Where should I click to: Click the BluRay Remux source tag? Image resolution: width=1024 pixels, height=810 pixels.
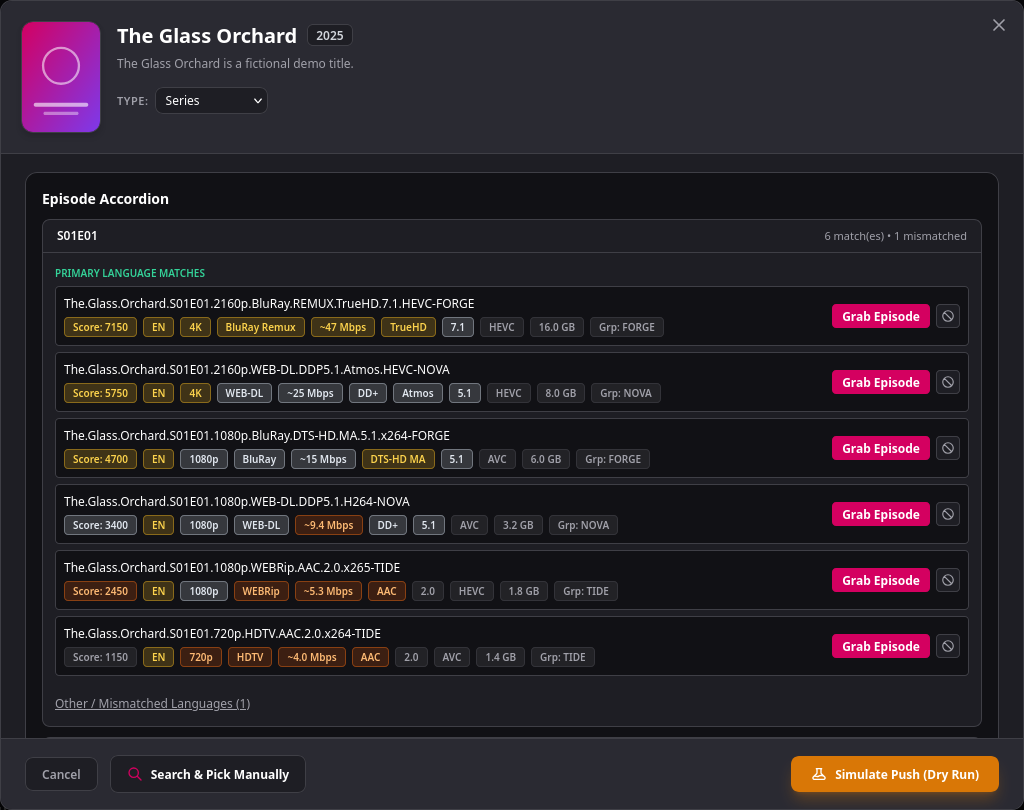pos(261,327)
